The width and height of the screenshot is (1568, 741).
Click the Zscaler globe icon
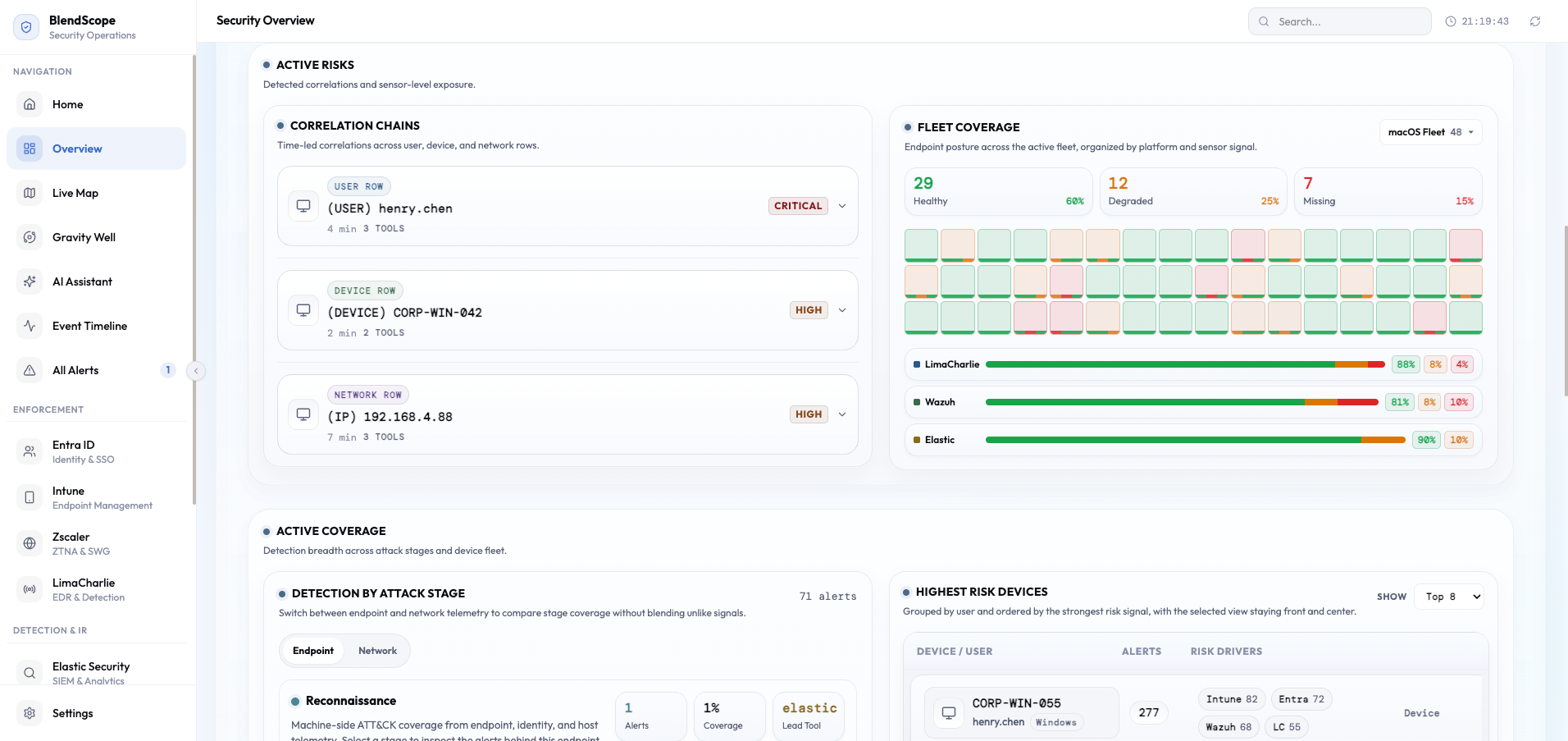(30, 543)
